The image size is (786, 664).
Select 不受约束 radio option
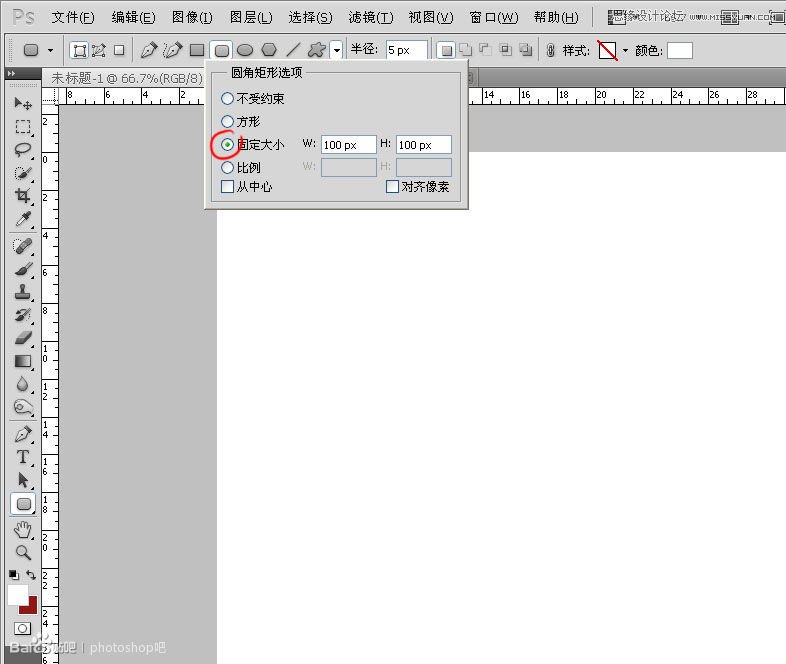pos(227,99)
